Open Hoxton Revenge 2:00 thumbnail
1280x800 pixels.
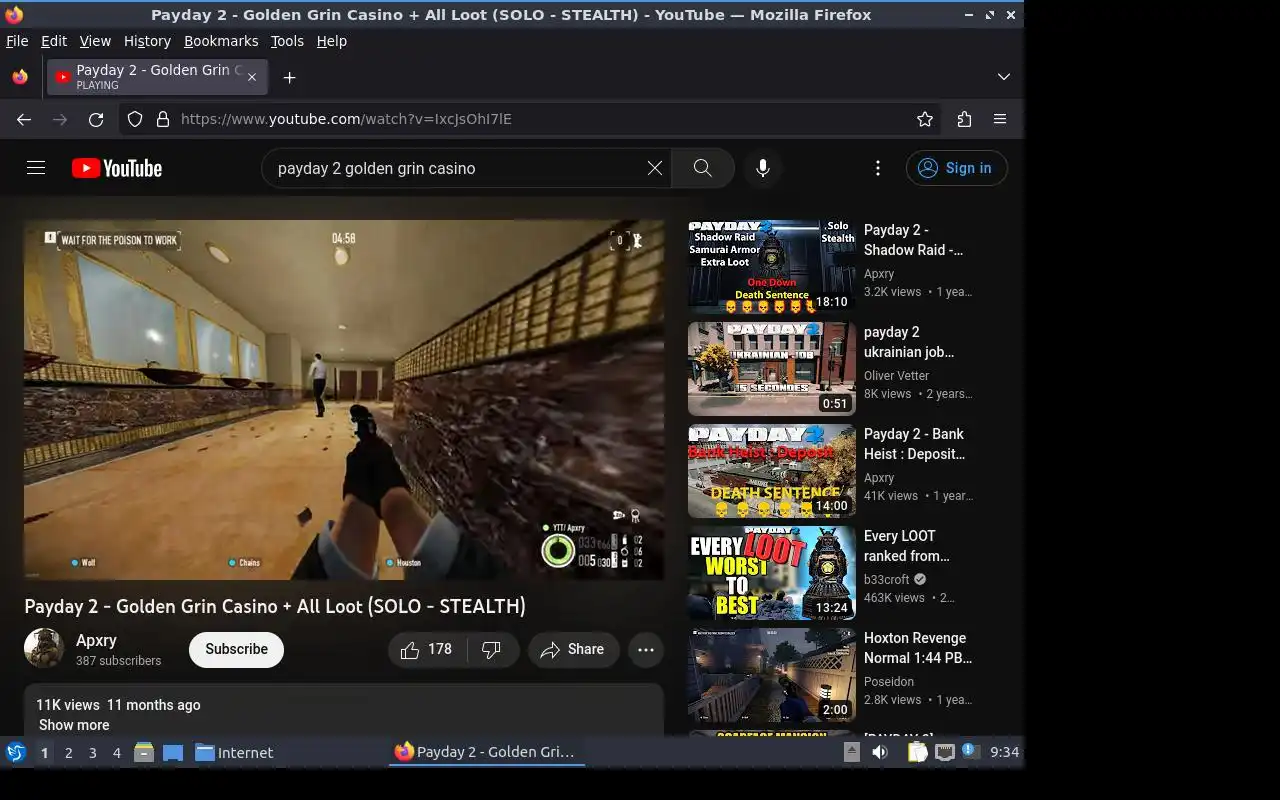tap(772, 675)
